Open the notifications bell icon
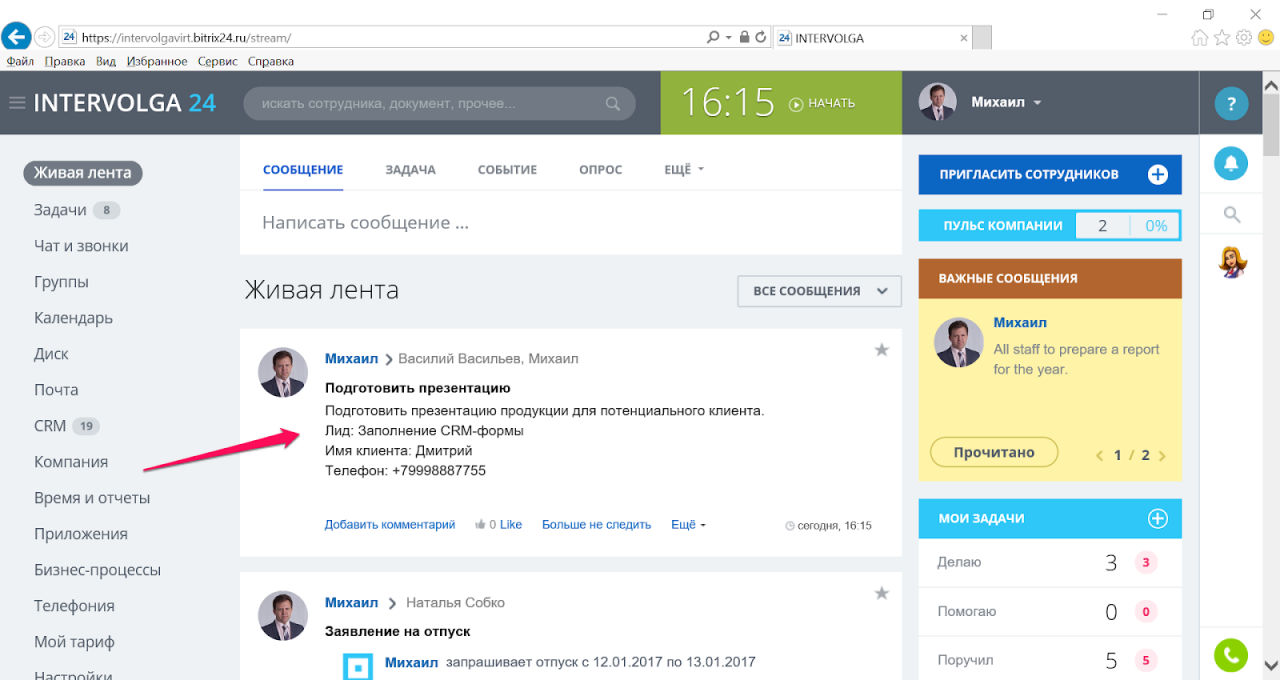This screenshot has width=1280, height=680. (1231, 163)
